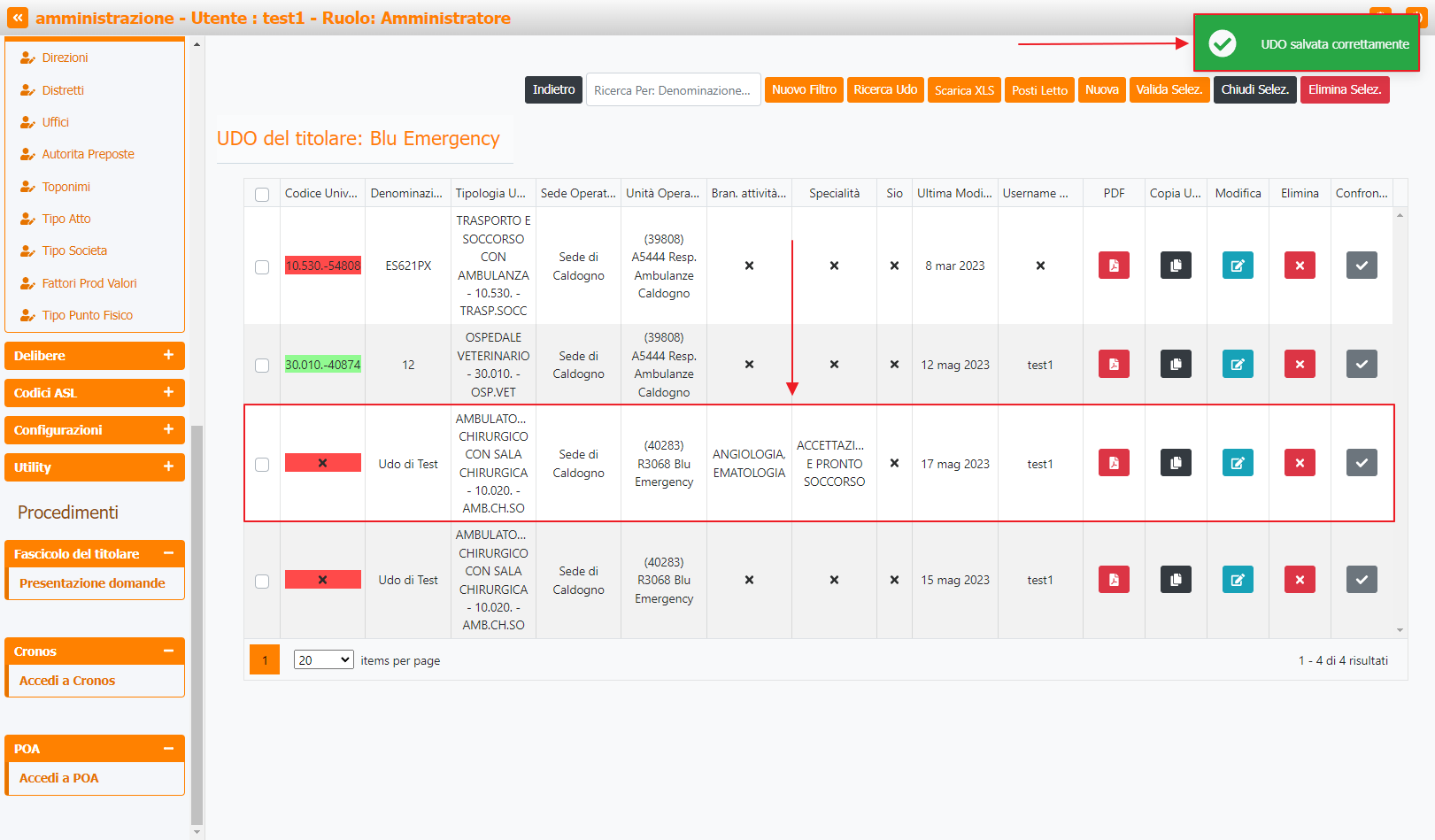Image resolution: width=1435 pixels, height=840 pixels.
Task: Go to page 1 of results
Action: coord(265,659)
